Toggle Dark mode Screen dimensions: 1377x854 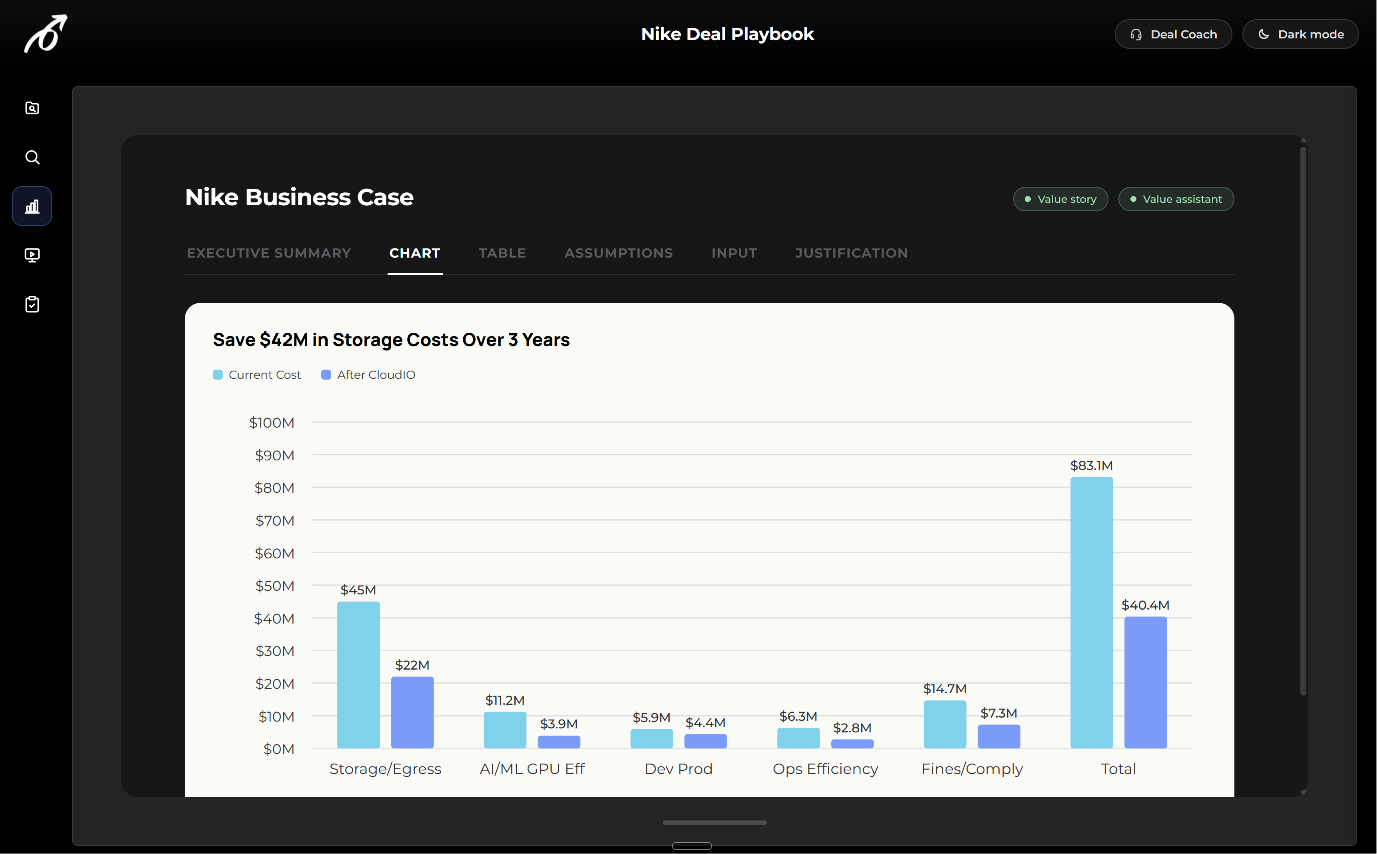tap(1300, 34)
